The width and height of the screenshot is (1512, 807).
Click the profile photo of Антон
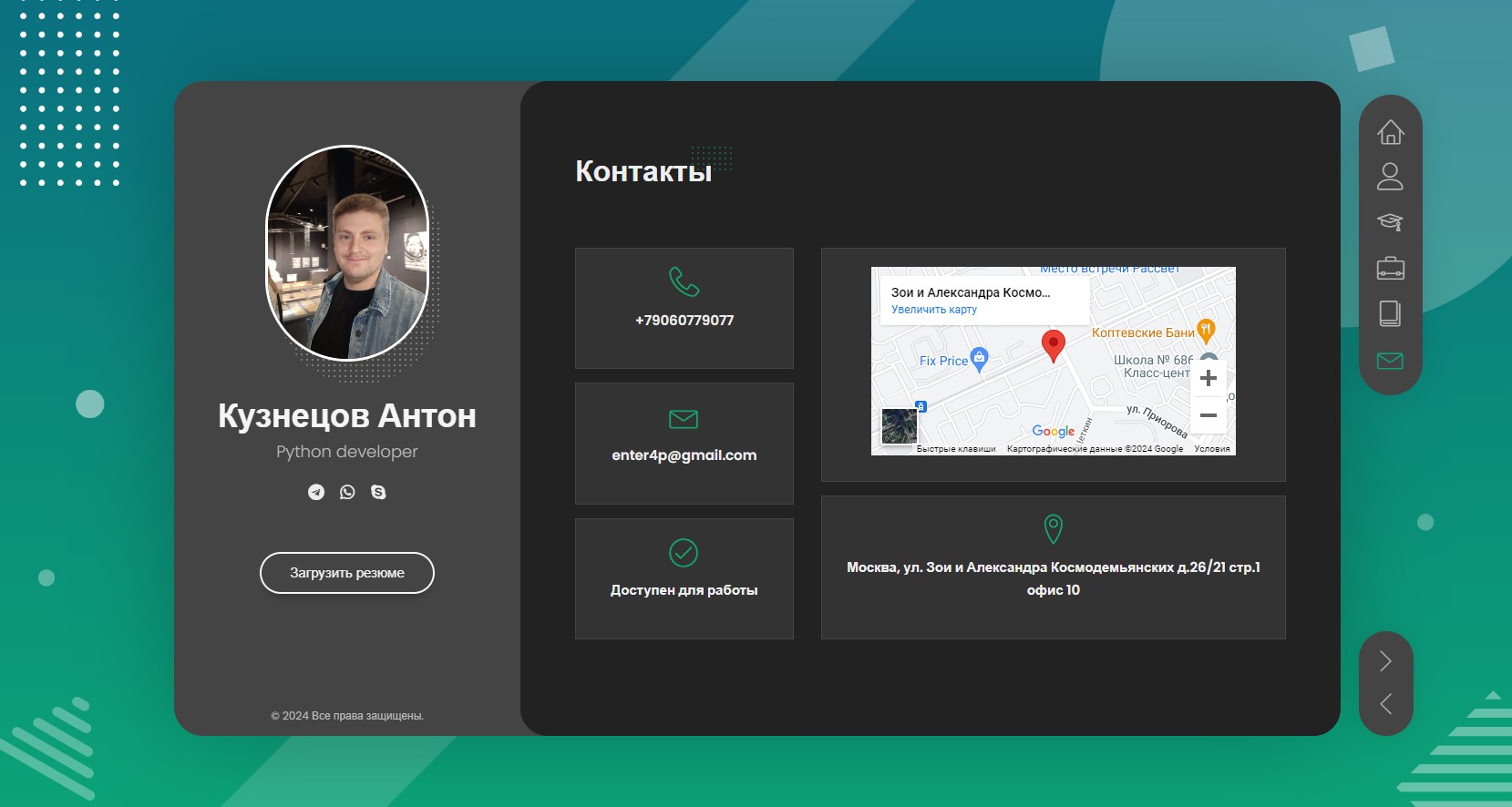pyautogui.click(x=347, y=252)
